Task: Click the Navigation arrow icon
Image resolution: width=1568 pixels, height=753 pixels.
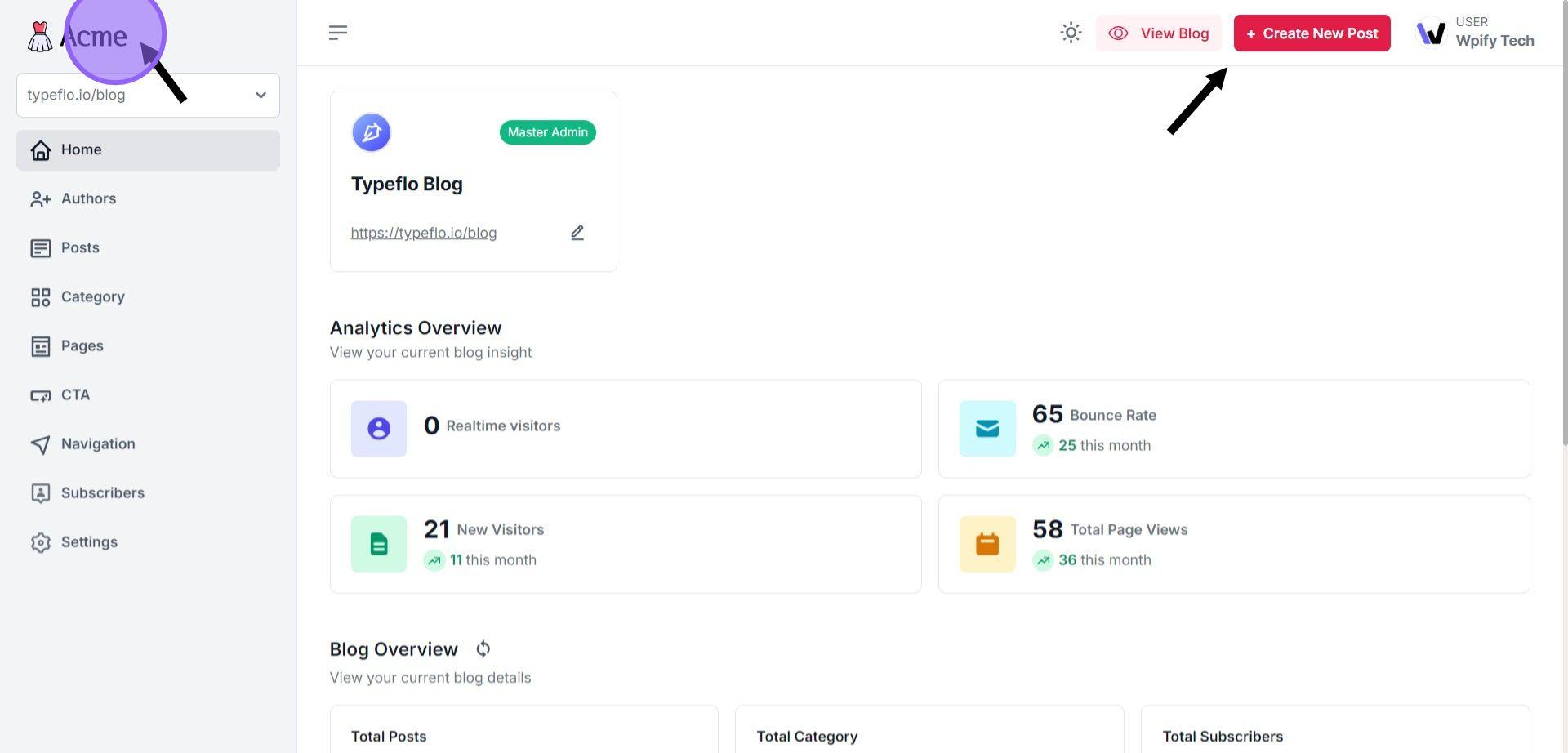Action: coord(41,444)
